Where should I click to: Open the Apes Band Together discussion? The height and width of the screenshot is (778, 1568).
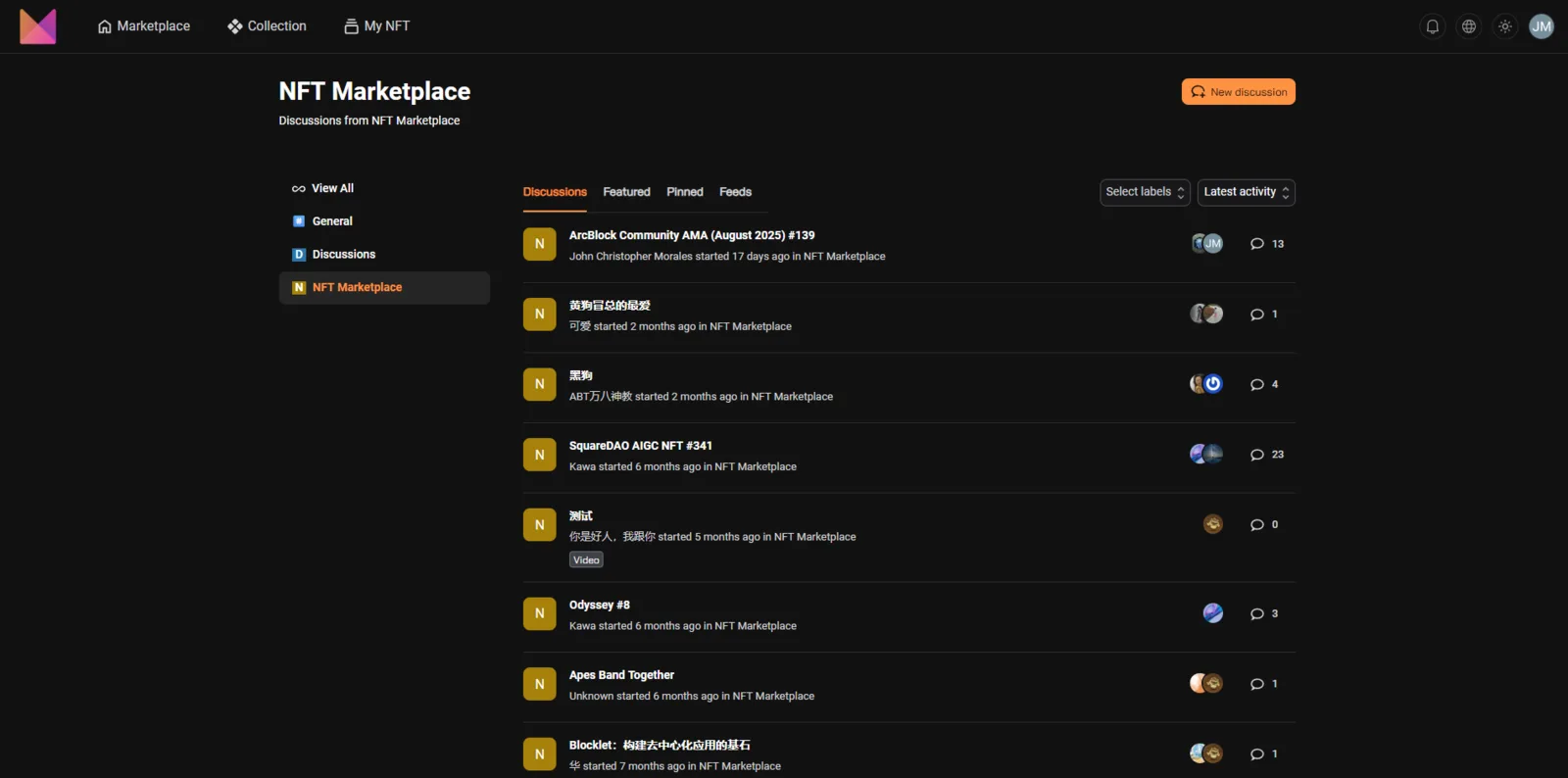pos(621,675)
